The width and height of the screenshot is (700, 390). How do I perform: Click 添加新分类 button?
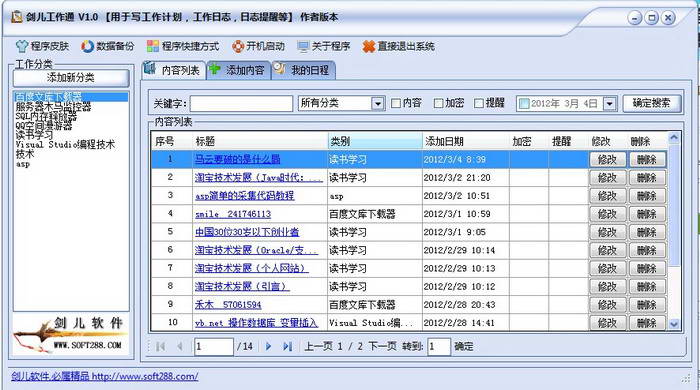[71, 78]
